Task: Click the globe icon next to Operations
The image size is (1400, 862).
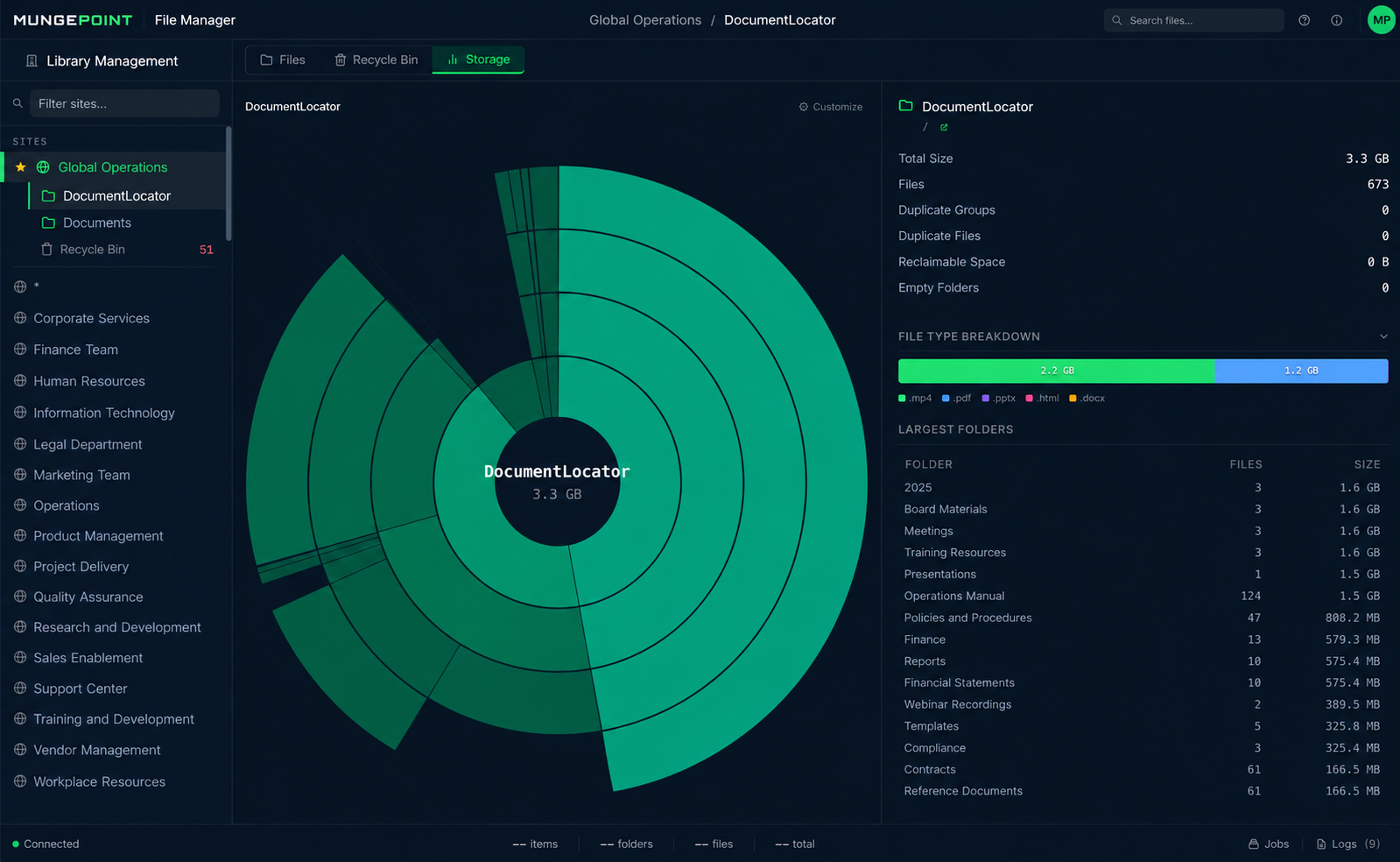Action: [20, 505]
